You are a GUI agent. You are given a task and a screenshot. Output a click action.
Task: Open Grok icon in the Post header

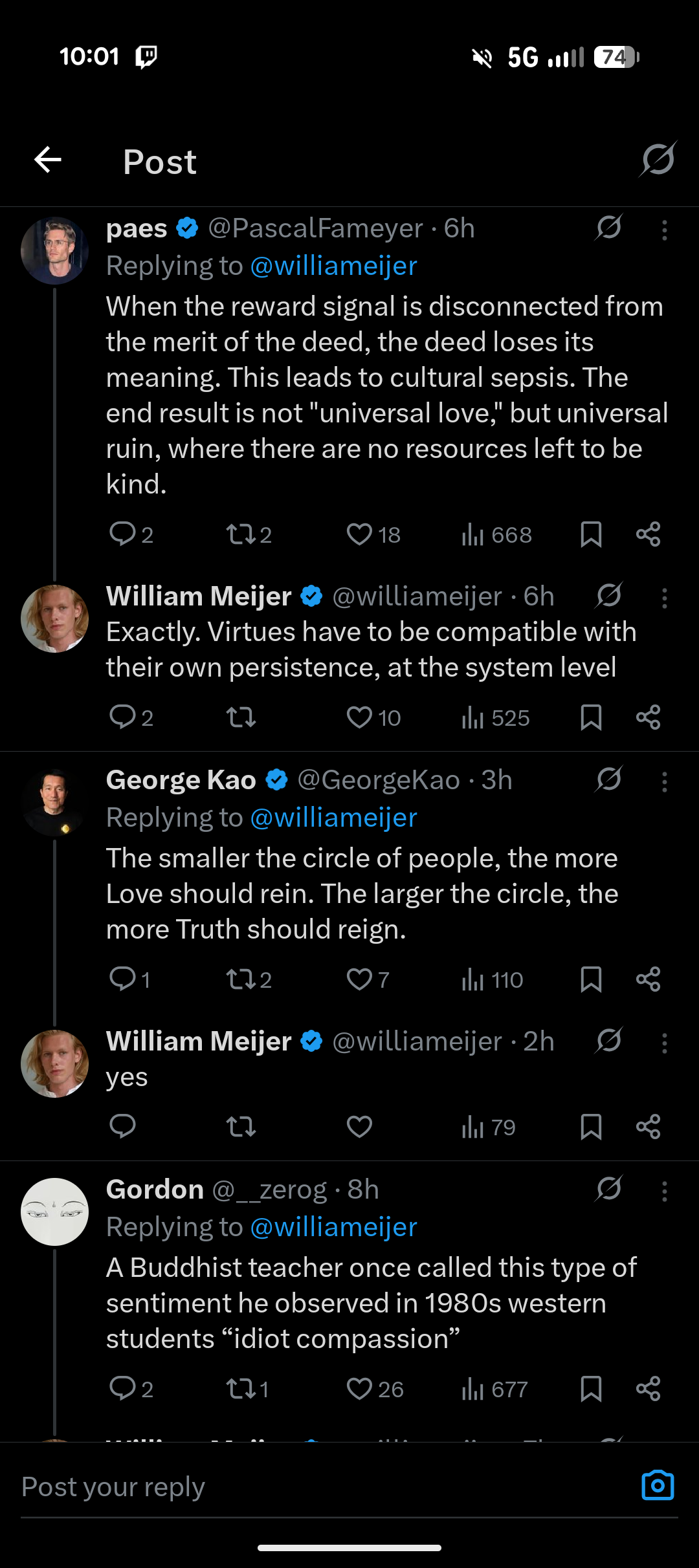click(658, 159)
